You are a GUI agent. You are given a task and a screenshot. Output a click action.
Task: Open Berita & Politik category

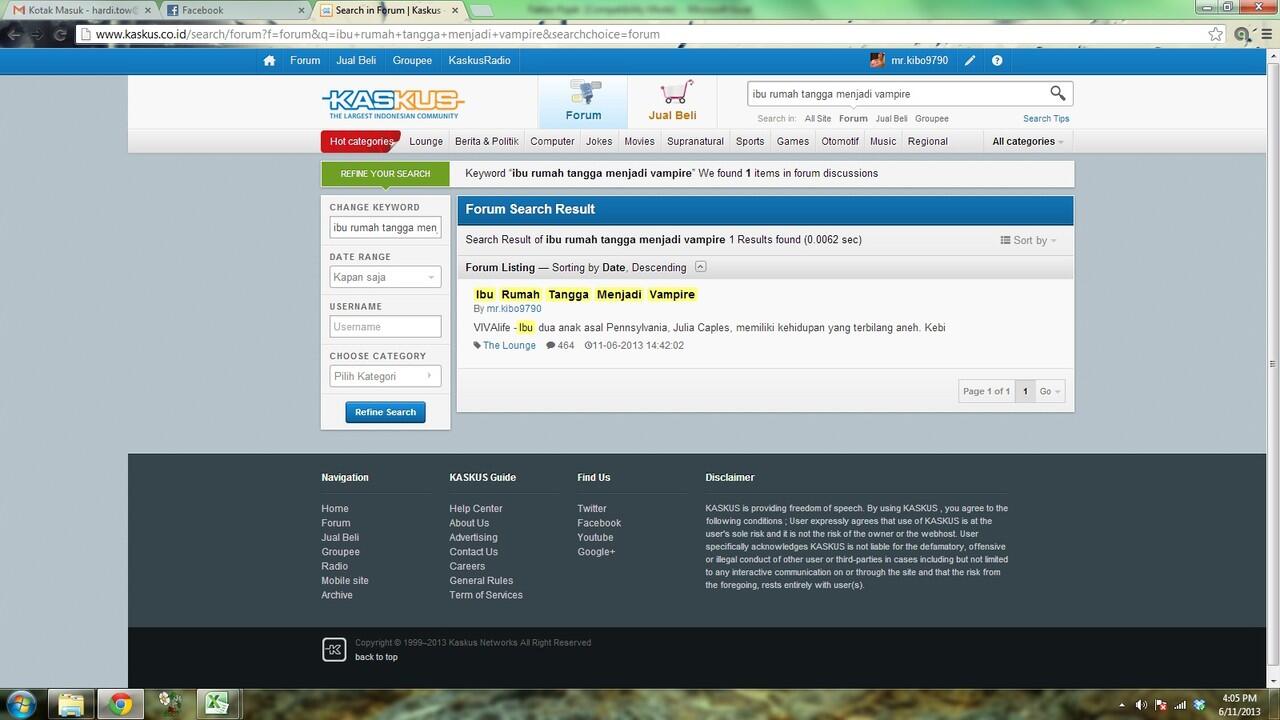(487, 142)
